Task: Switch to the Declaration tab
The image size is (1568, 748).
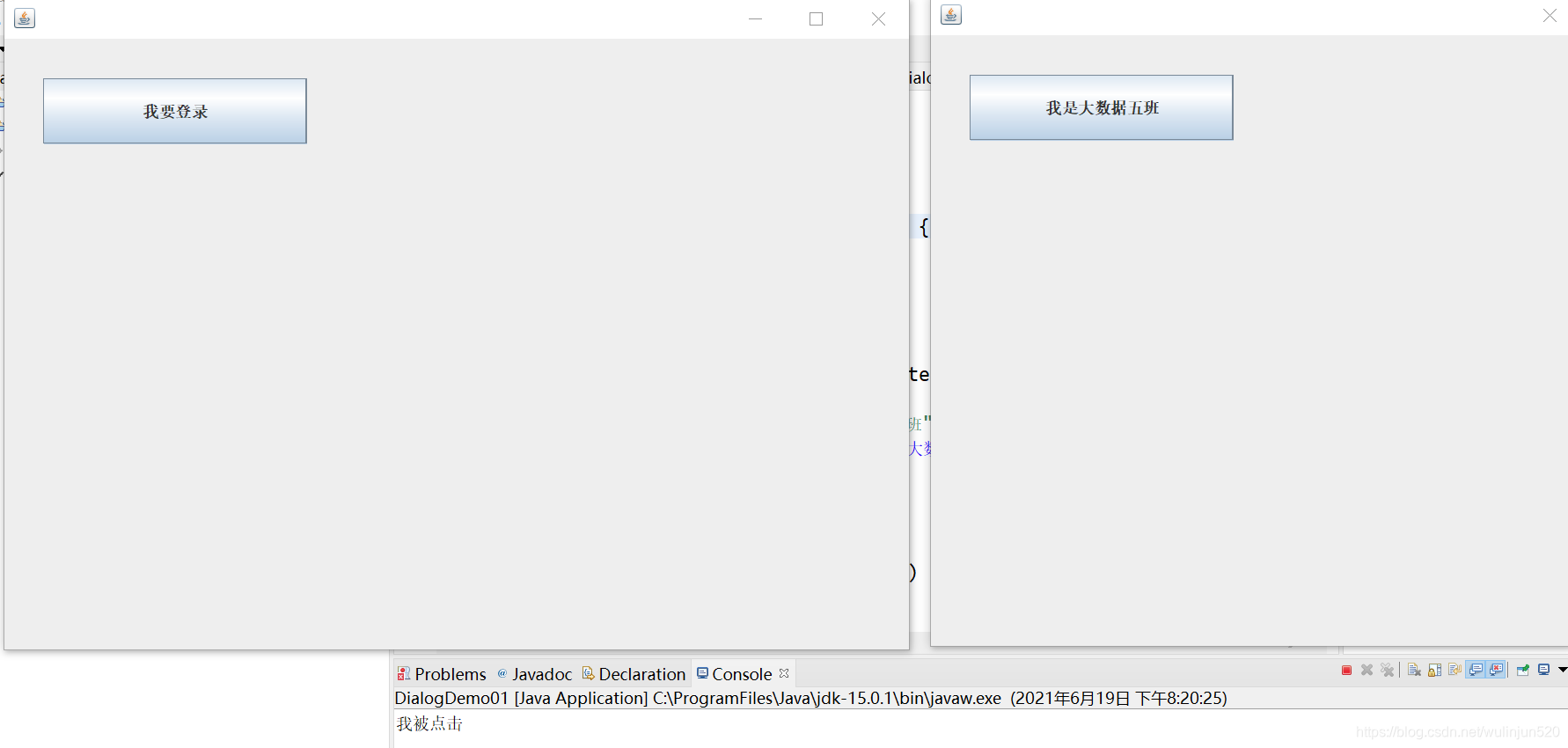Action: pos(634,674)
